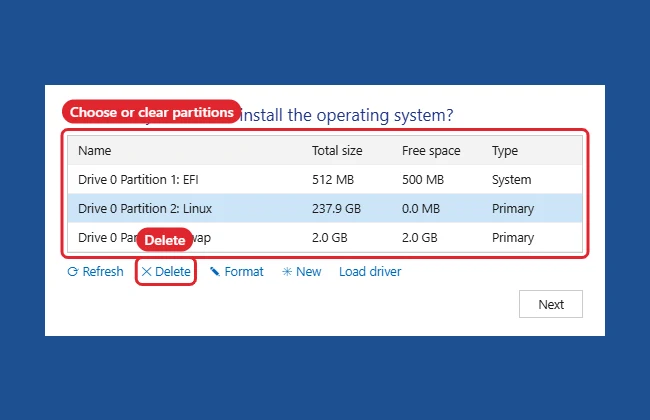The height and width of the screenshot is (420, 650).
Task: Click the System type cell
Action: [x=512, y=180]
